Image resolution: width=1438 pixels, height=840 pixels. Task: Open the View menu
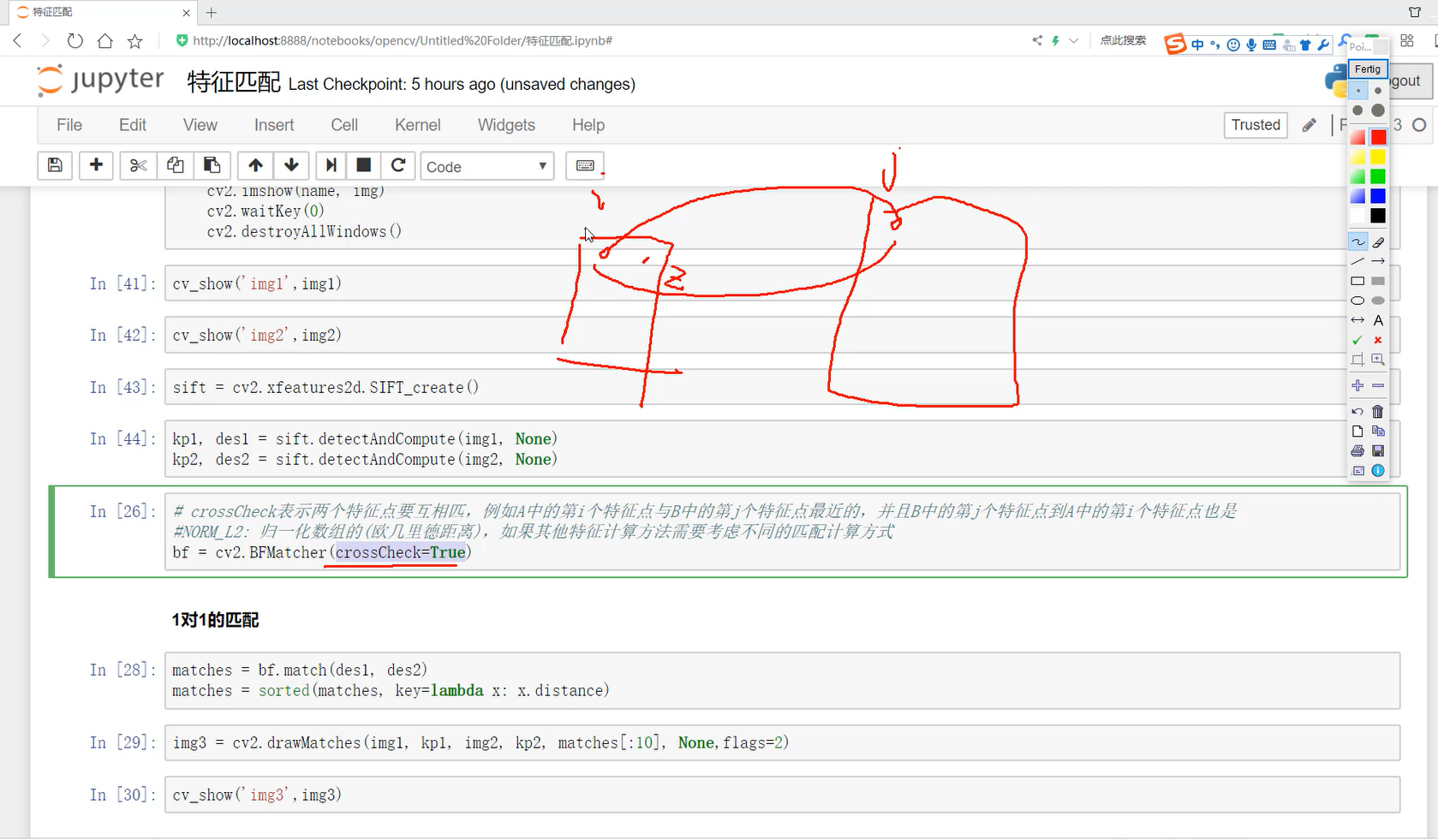tap(200, 125)
